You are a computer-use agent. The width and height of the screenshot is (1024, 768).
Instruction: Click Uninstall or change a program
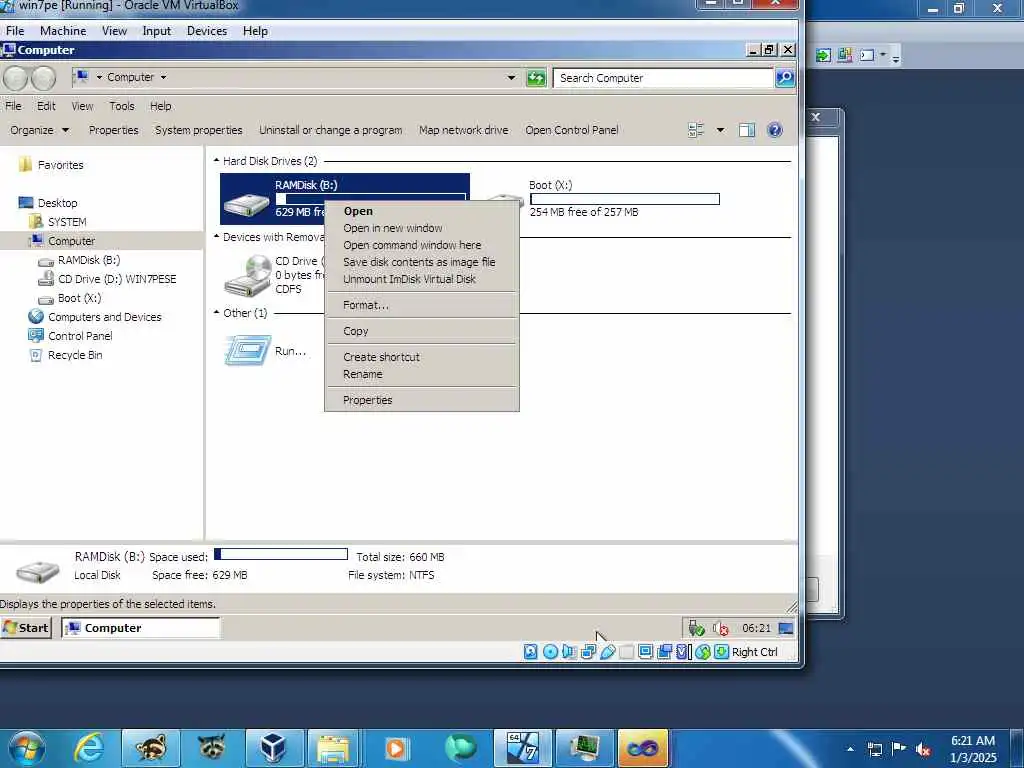[330, 130]
